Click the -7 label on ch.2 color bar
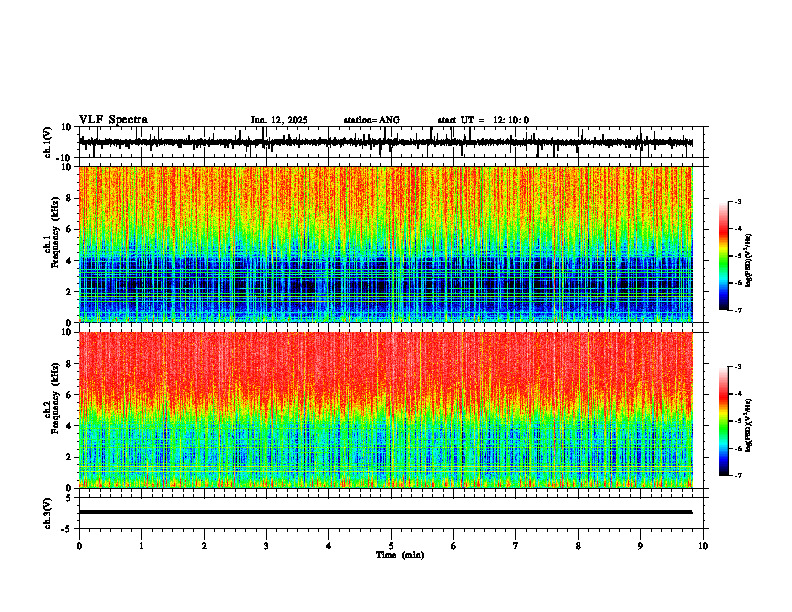The width and height of the screenshot is (792, 612). tap(738, 476)
